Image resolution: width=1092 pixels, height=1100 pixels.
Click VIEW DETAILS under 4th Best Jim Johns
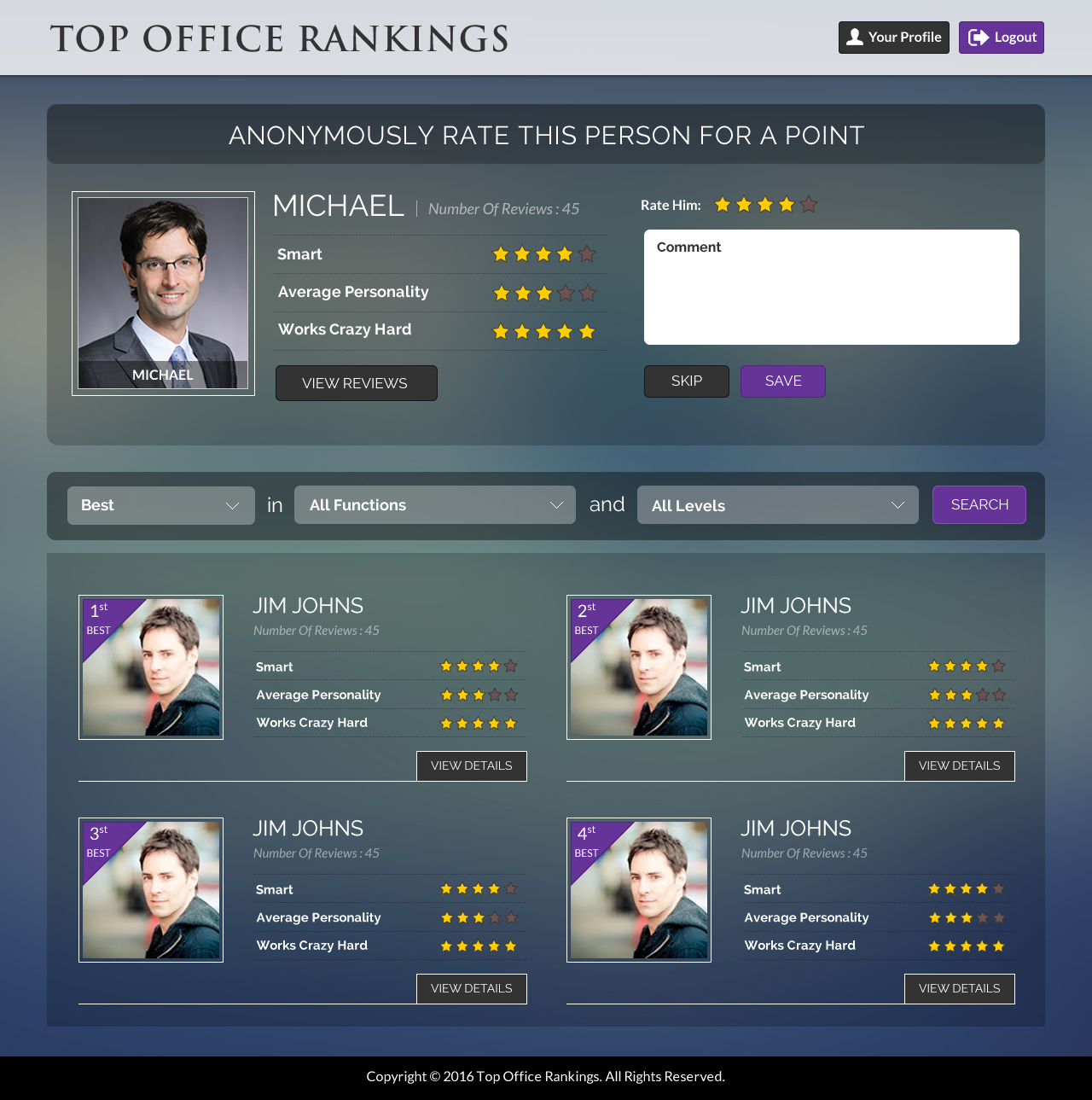point(959,988)
